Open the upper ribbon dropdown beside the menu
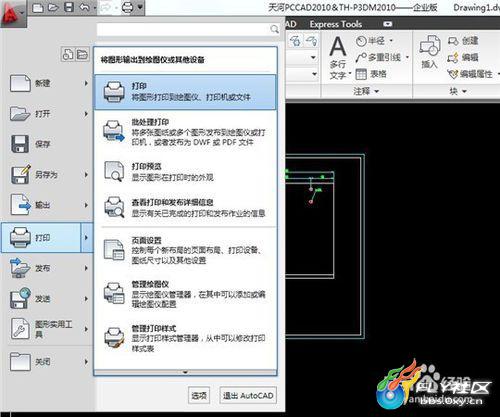Image resolution: width=500 pixels, height=417 pixels. click(x=313, y=57)
